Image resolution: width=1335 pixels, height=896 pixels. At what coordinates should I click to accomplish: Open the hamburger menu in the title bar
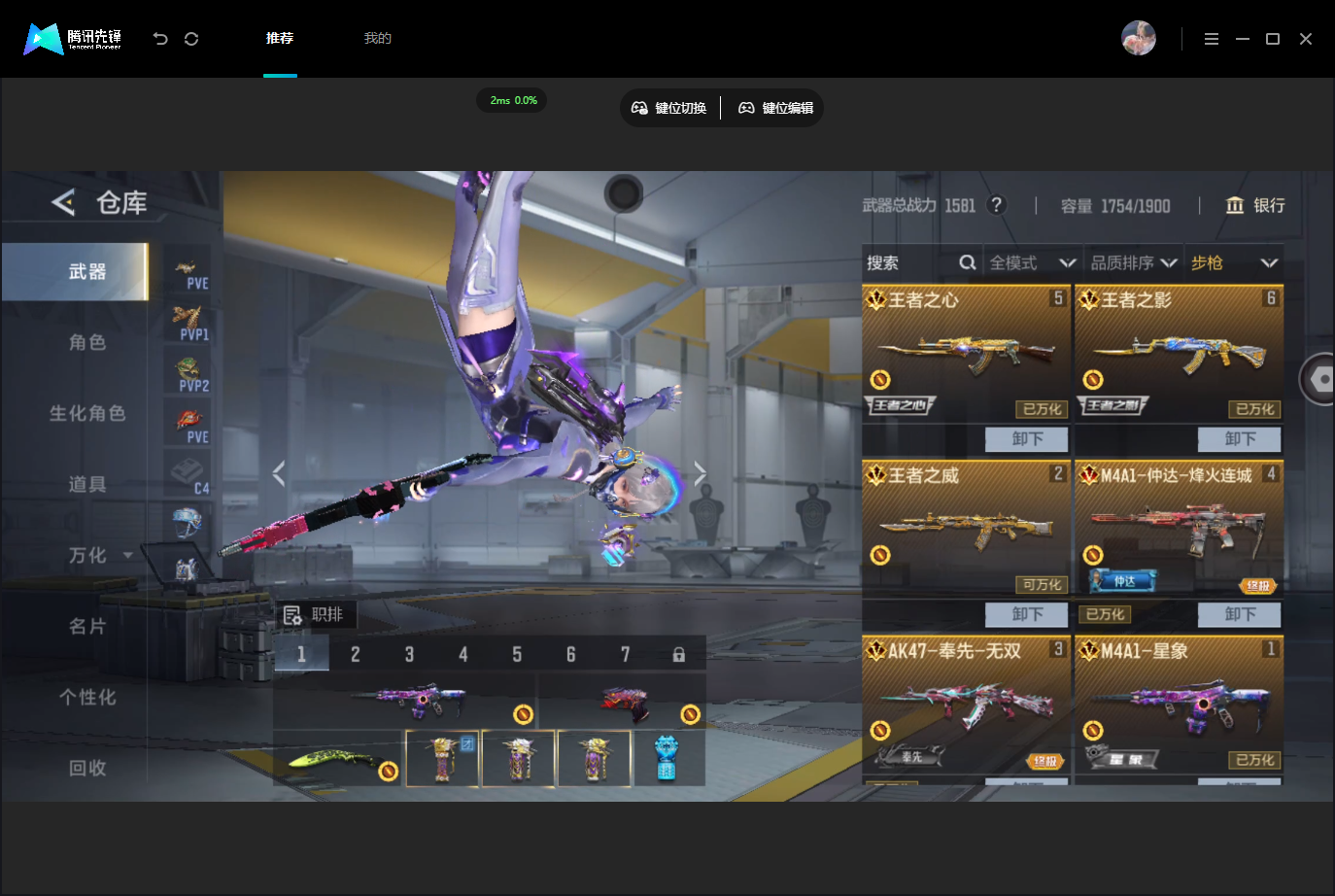tap(1211, 39)
